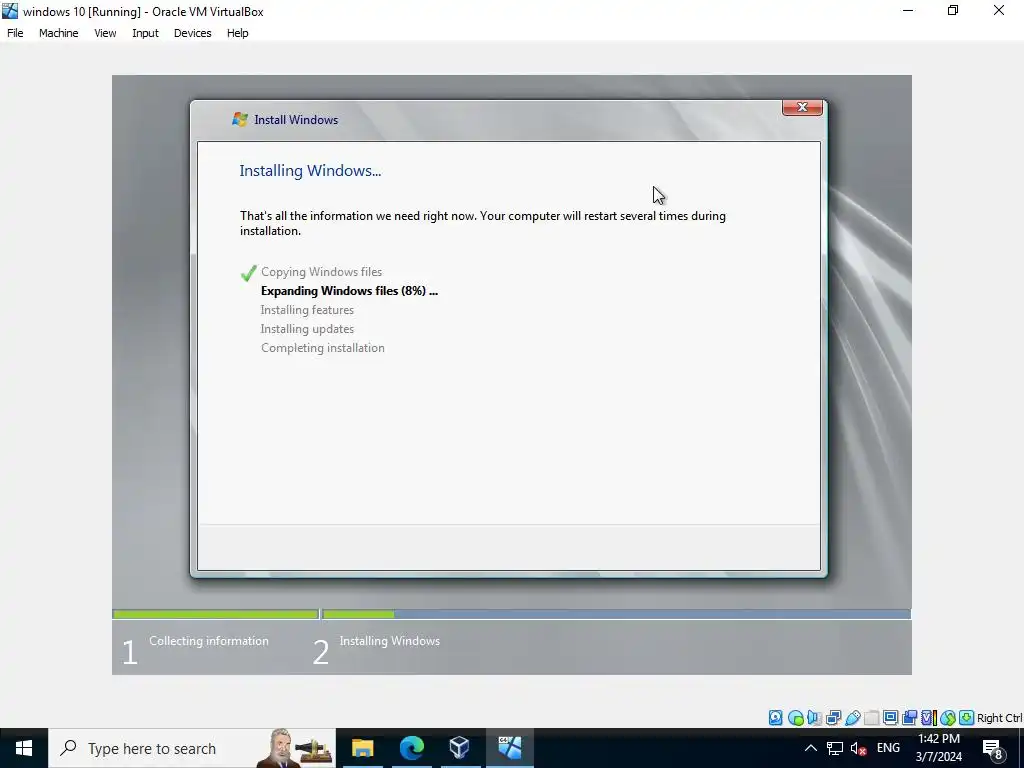Open the View menu
The width and height of the screenshot is (1024, 768).
pyautogui.click(x=104, y=33)
